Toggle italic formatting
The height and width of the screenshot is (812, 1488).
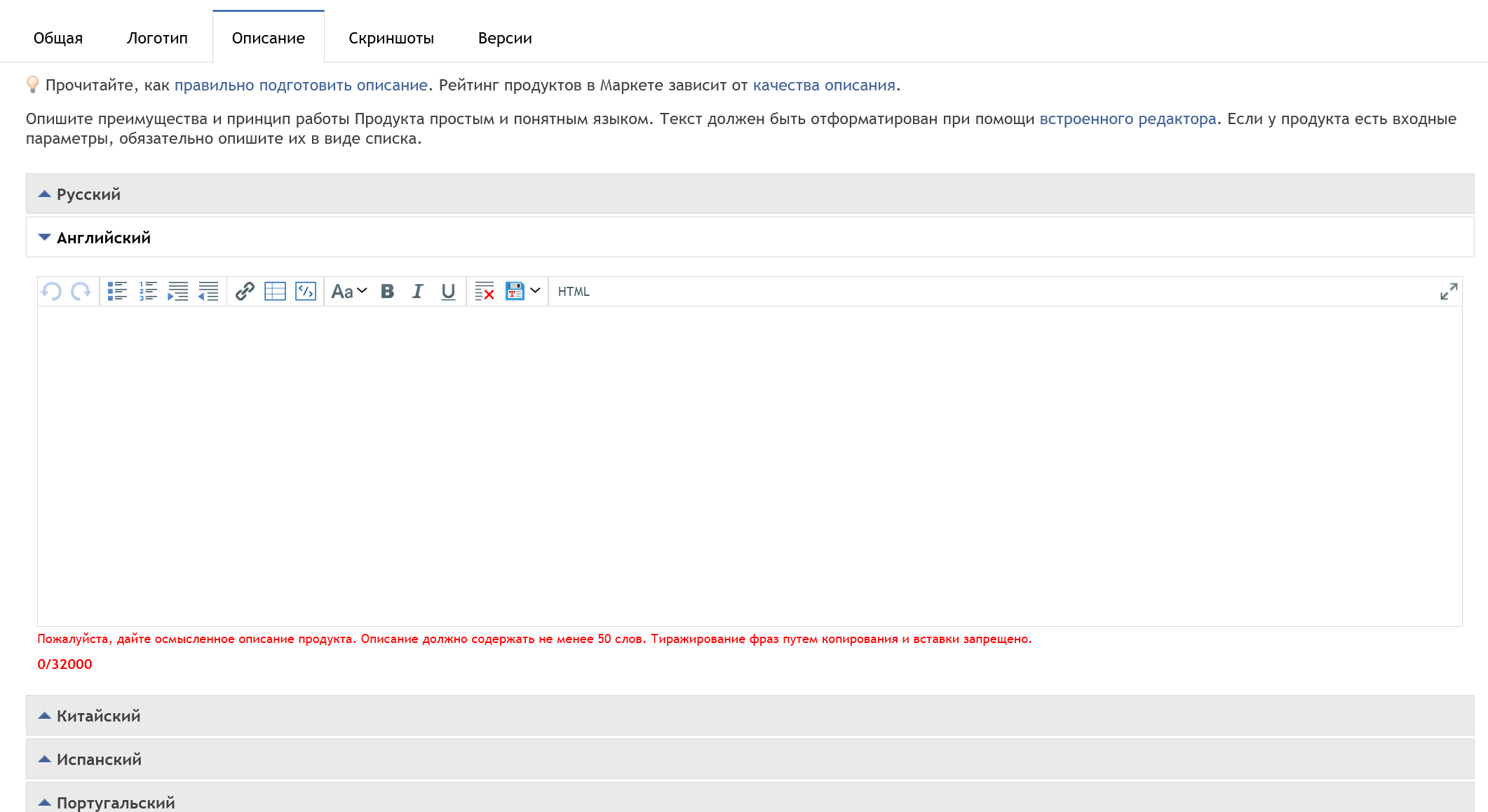click(x=417, y=291)
